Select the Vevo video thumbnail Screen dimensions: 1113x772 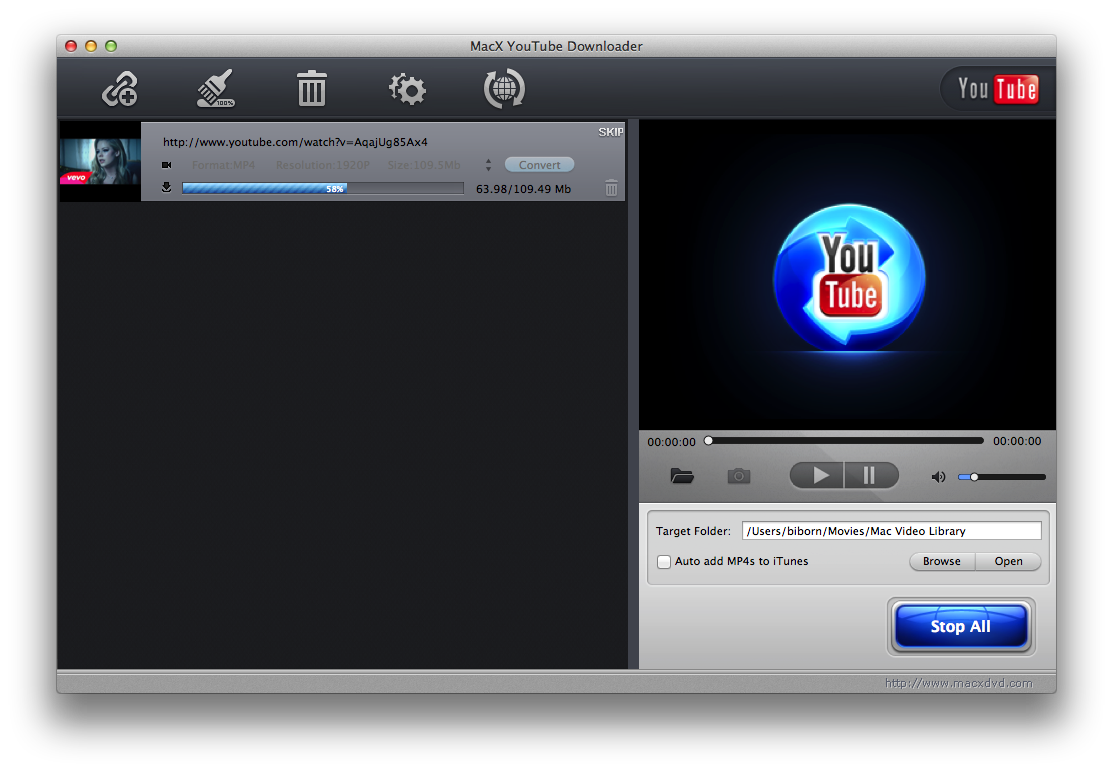point(100,162)
